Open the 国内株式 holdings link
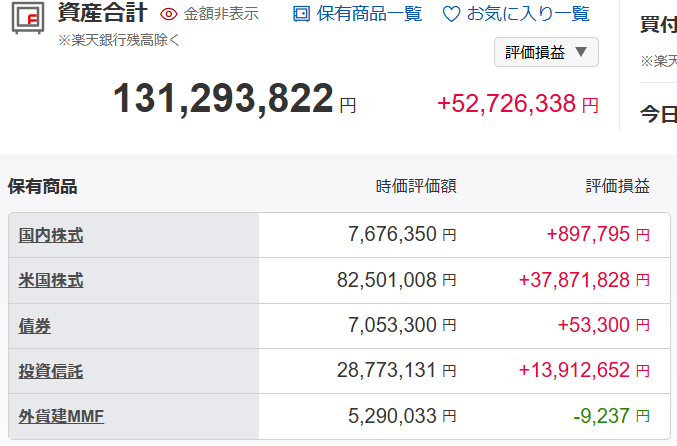The width and height of the screenshot is (677, 446). 51,236
